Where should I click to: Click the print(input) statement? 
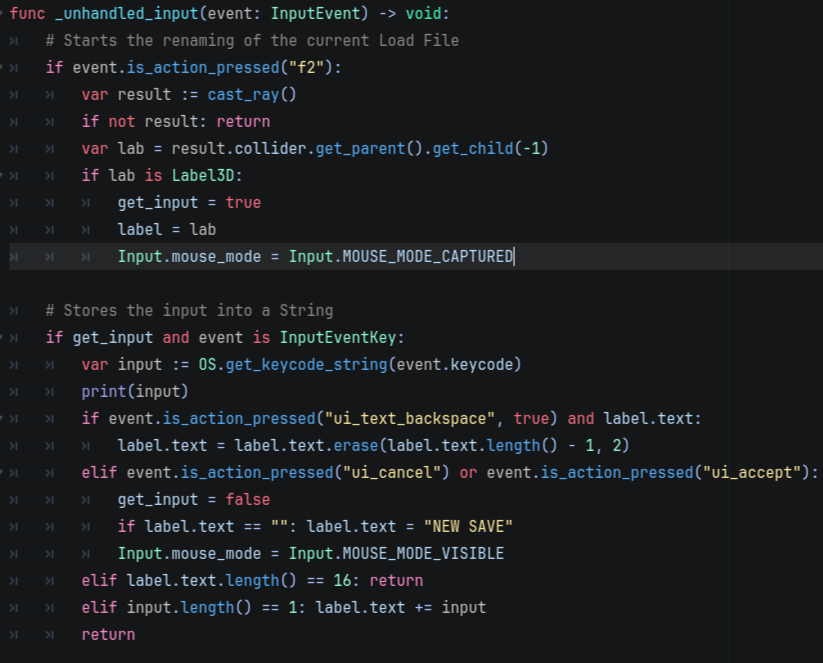tap(135, 392)
